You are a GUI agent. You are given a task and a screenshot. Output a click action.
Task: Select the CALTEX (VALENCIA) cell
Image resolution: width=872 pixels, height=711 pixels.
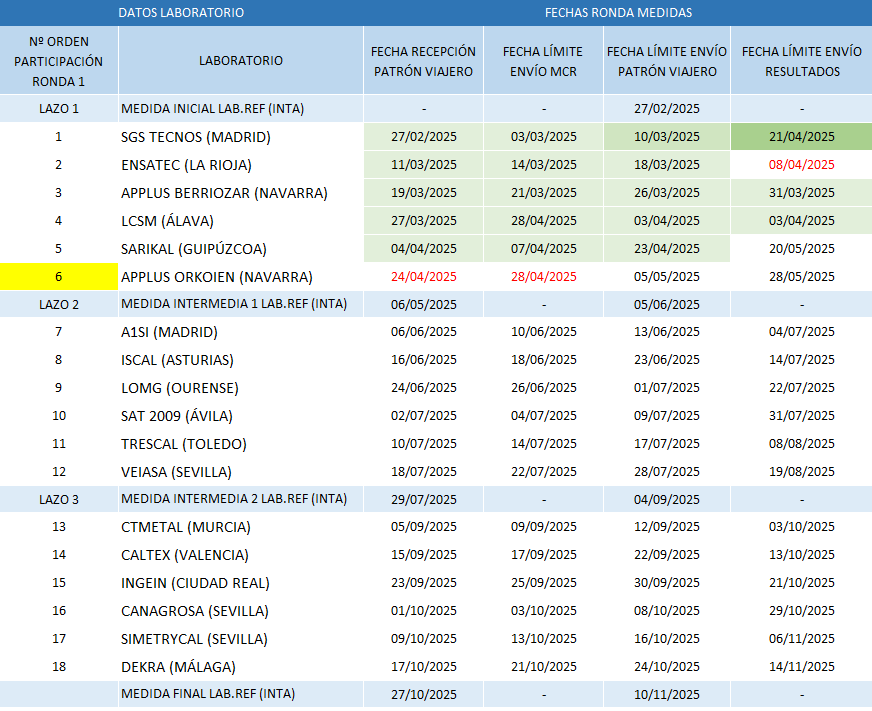241,555
